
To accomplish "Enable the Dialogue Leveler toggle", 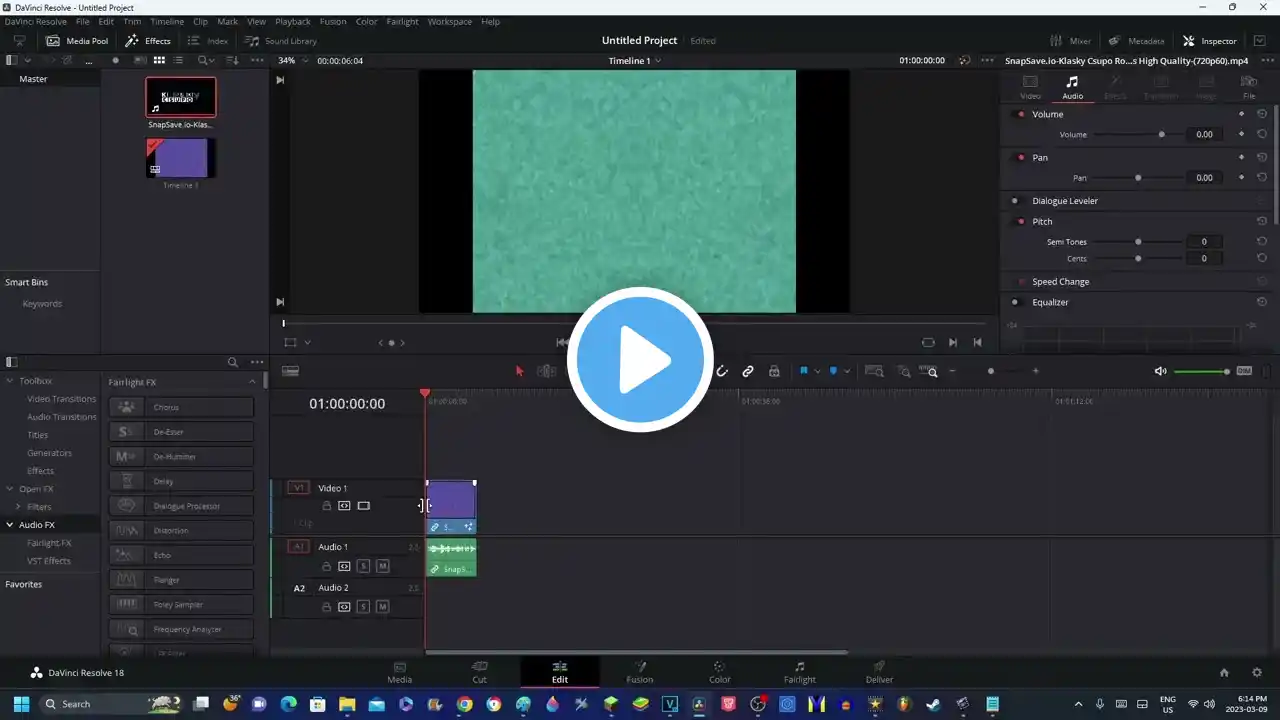I will click(x=1015, y=201).
